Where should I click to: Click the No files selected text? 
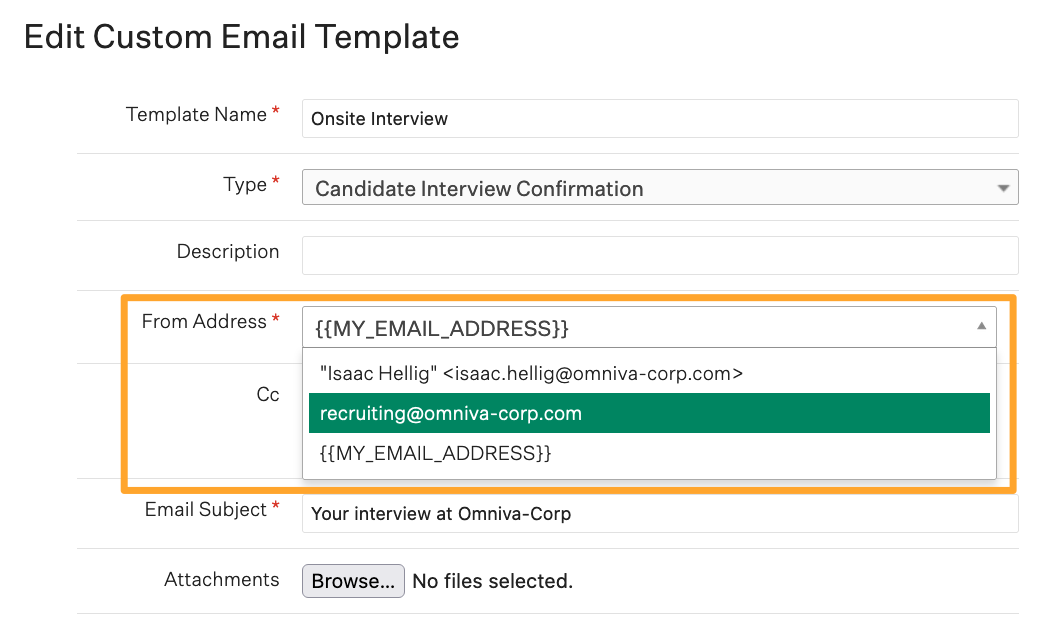[x=490, y=581]
